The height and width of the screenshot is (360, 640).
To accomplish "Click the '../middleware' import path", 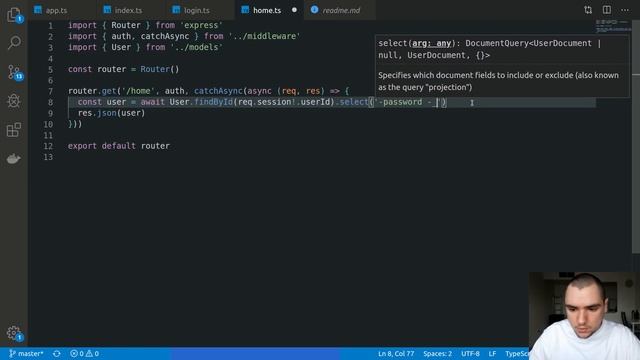I will coord(264,36).
